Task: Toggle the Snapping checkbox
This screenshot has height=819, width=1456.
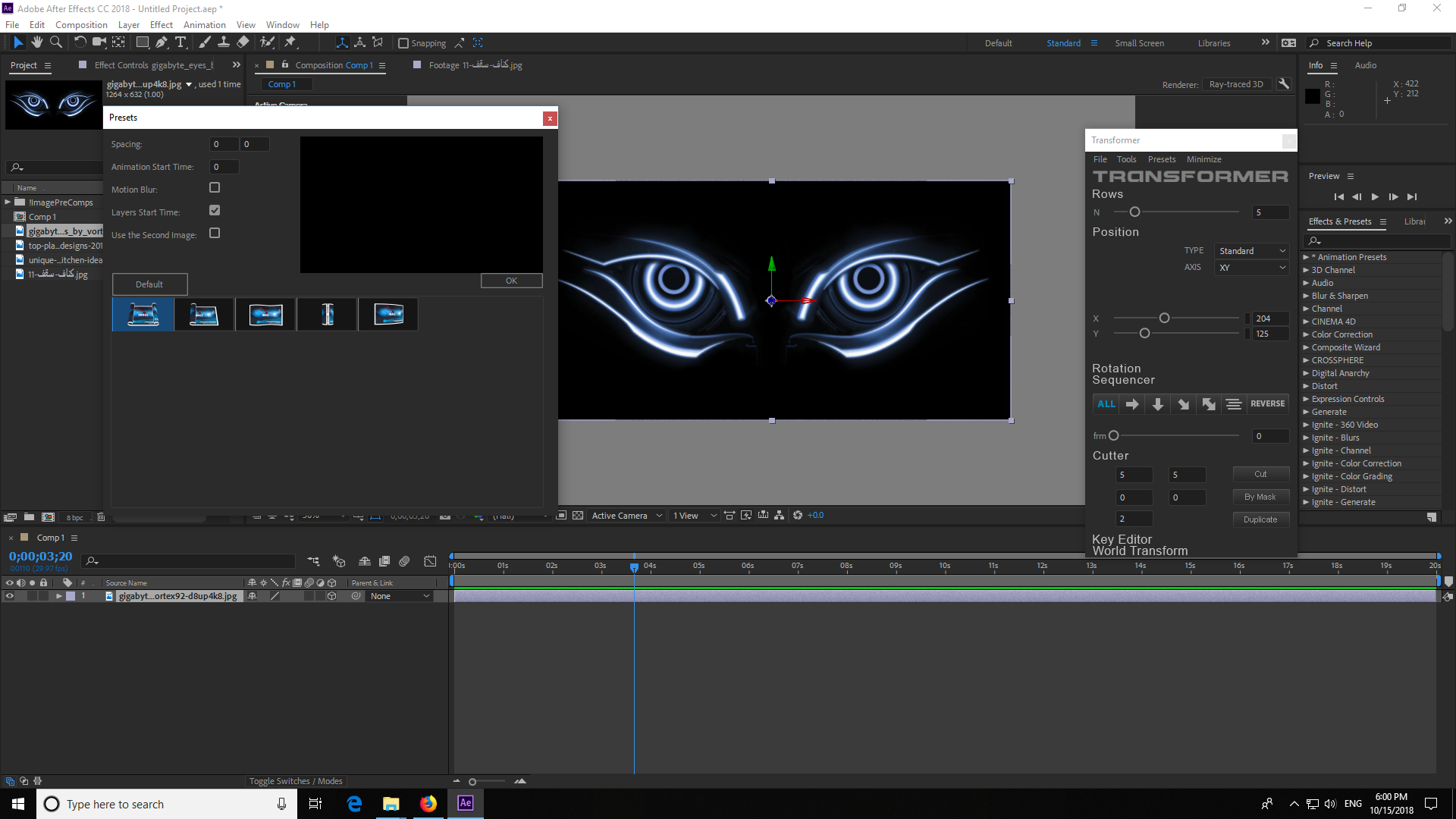Action: 403,43
